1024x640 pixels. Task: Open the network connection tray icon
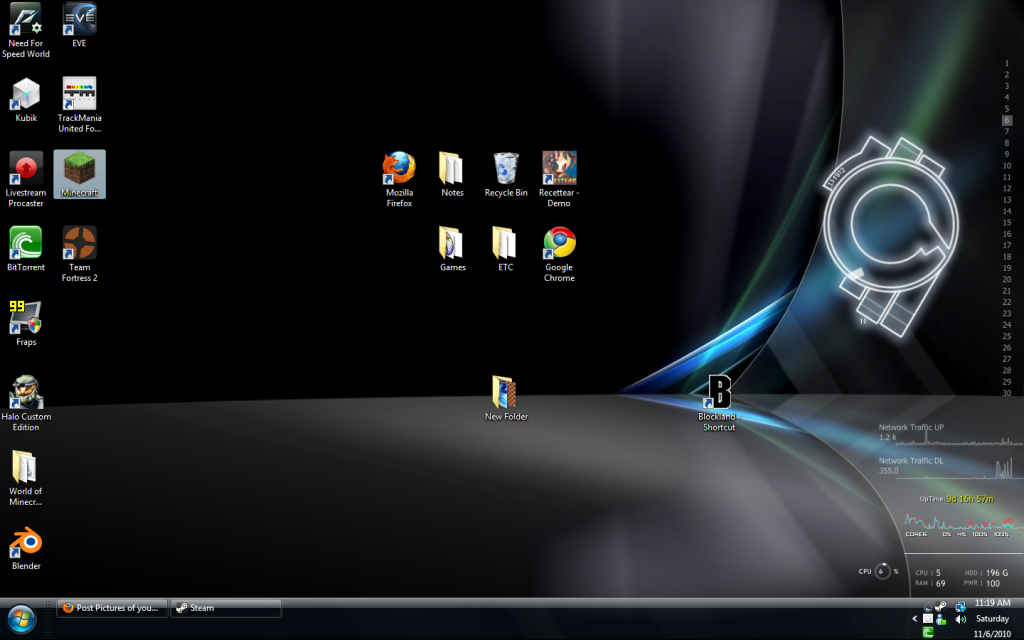961,607
